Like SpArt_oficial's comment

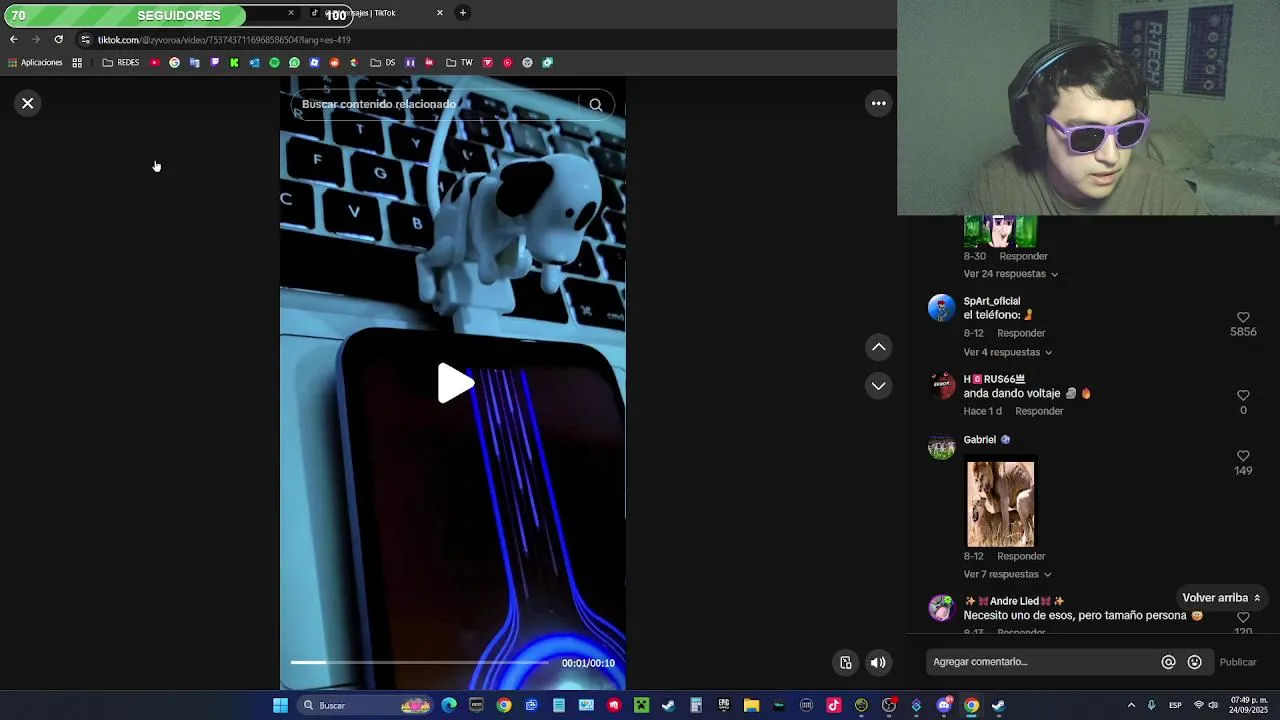[x=1243, y=318]
